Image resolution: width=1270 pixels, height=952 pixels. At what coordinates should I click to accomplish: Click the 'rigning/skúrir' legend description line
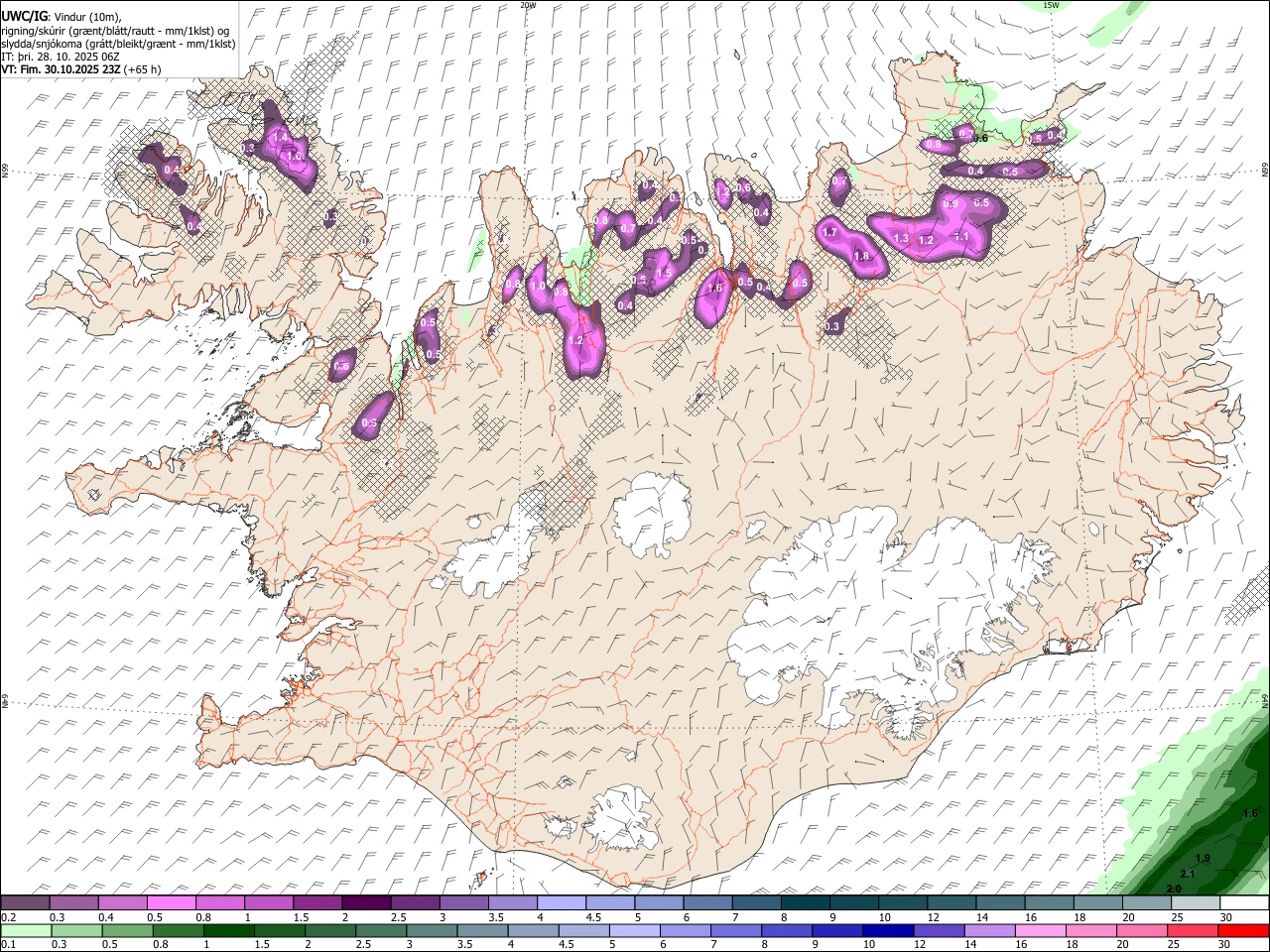[115, 31]
